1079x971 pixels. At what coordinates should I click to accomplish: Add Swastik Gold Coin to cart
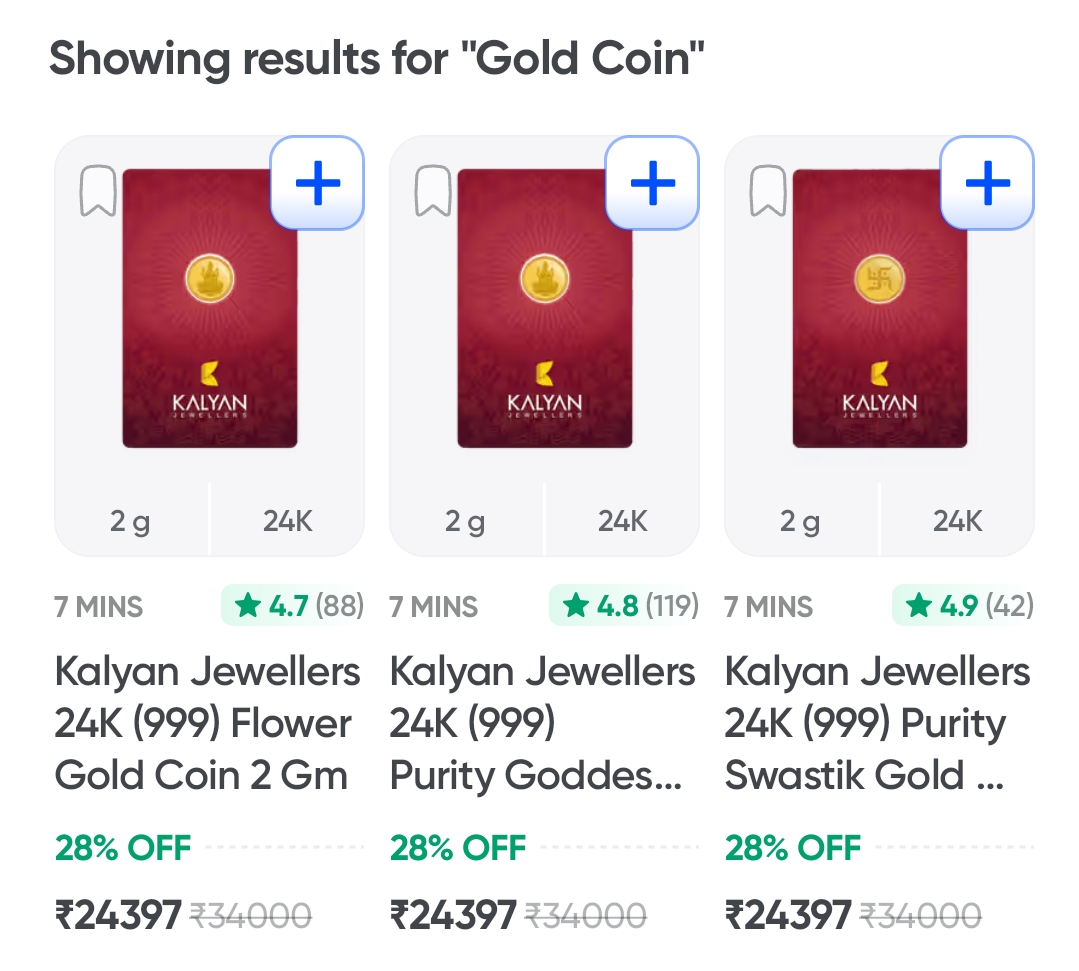(987, 183)
